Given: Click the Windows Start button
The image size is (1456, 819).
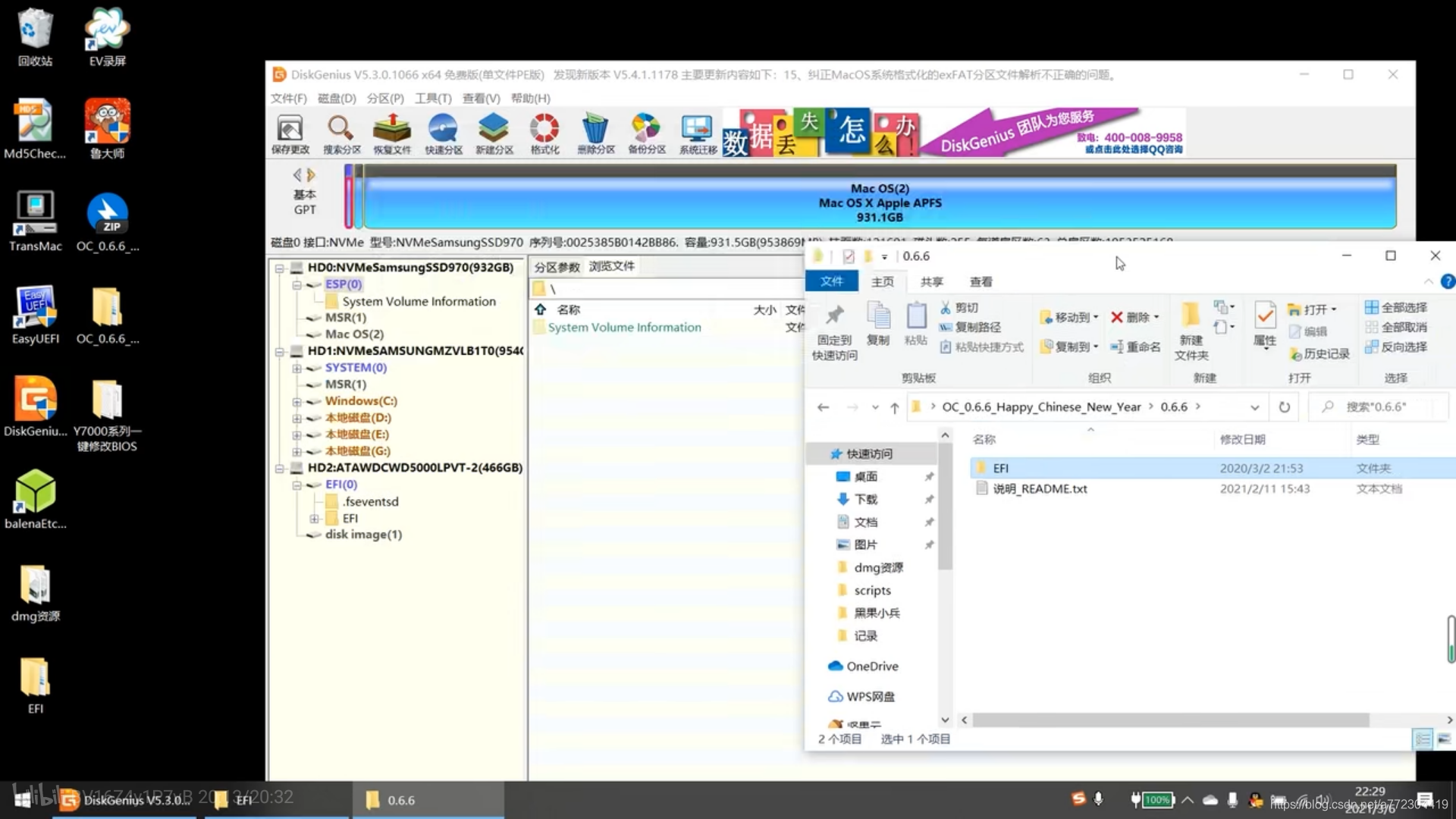Looking at the screenshot, I should pos(23,800).
